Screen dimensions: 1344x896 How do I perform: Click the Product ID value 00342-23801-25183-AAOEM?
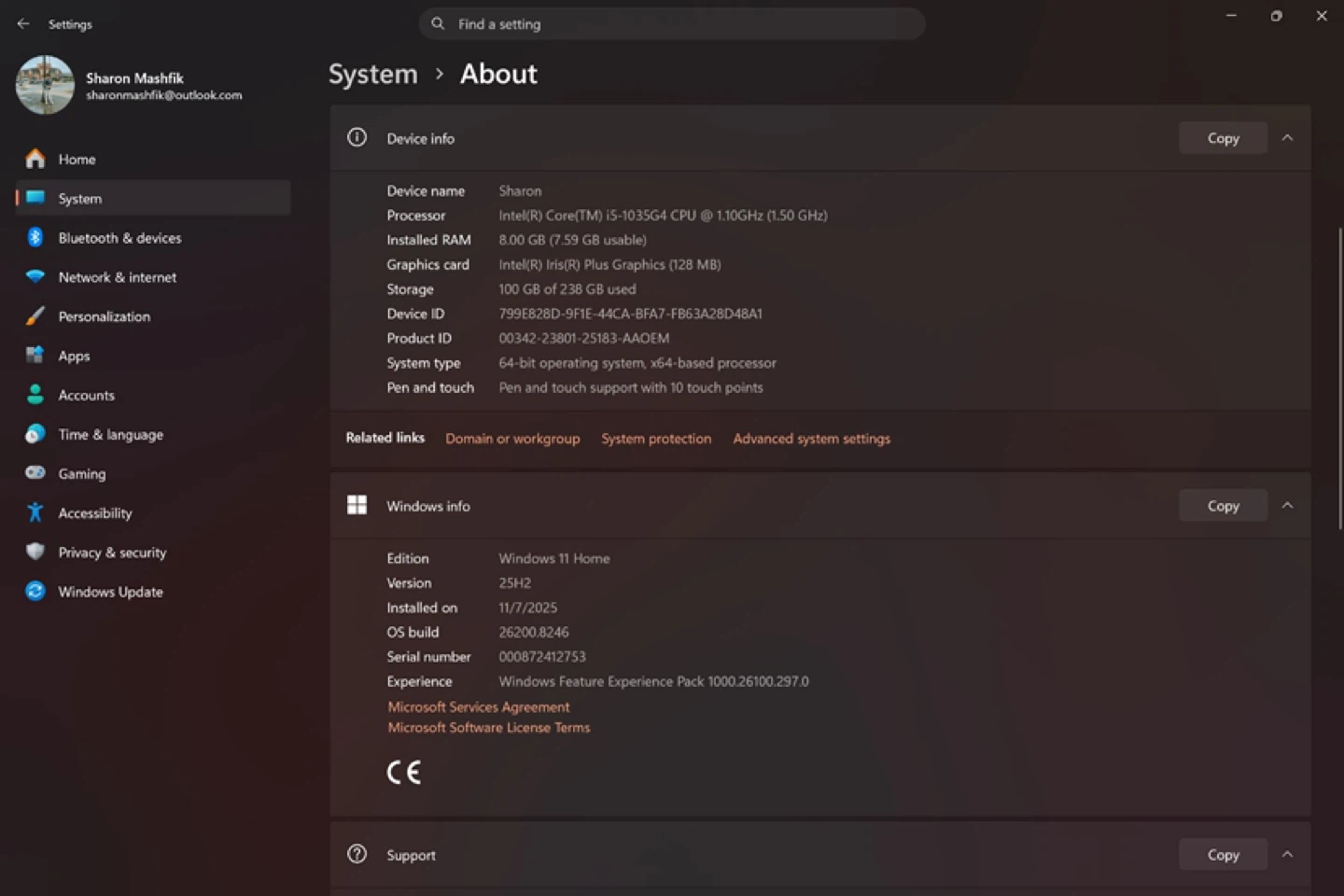[584, 339]
